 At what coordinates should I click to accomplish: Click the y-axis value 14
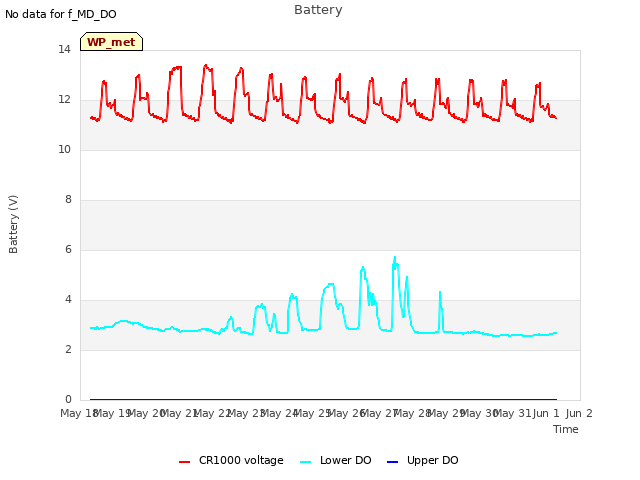(x=64, y=49)
